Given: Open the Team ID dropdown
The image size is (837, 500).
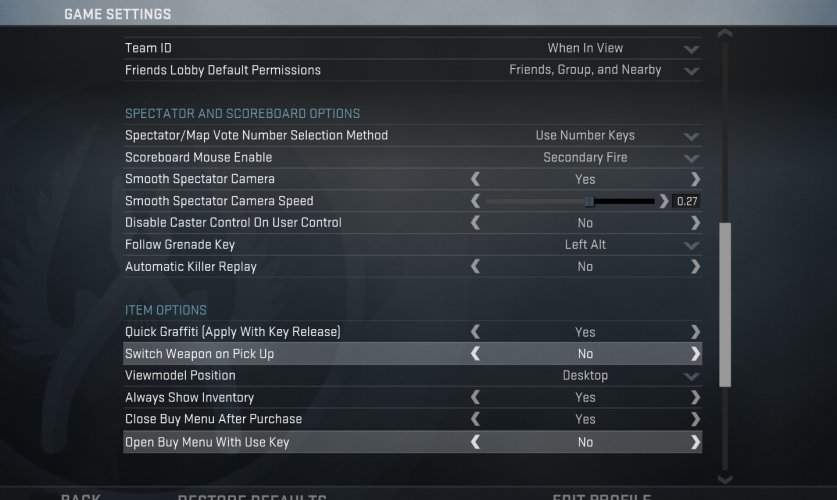Looking at the screenshot, I should point(691,49).
